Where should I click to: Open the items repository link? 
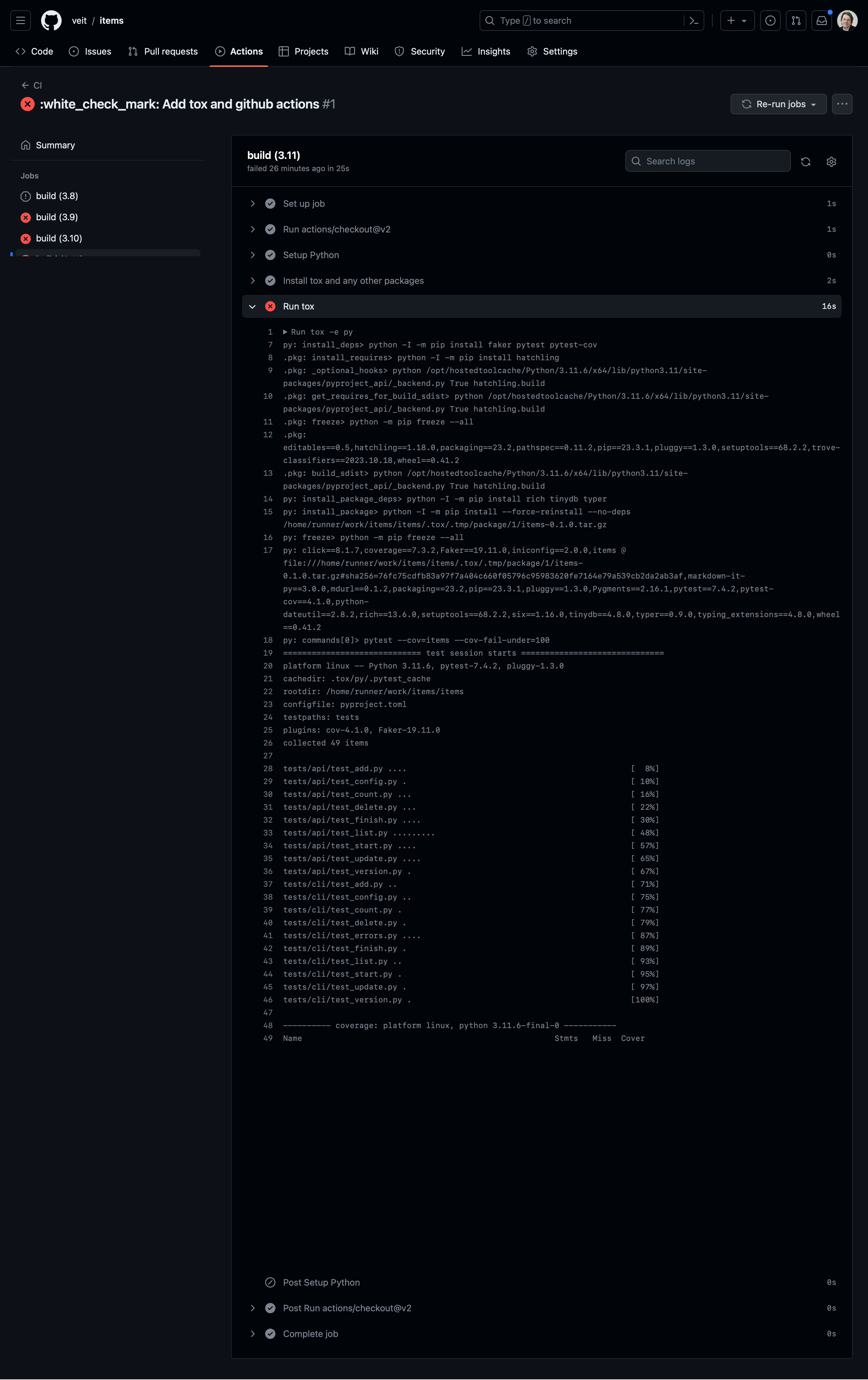tap(112, 21)
